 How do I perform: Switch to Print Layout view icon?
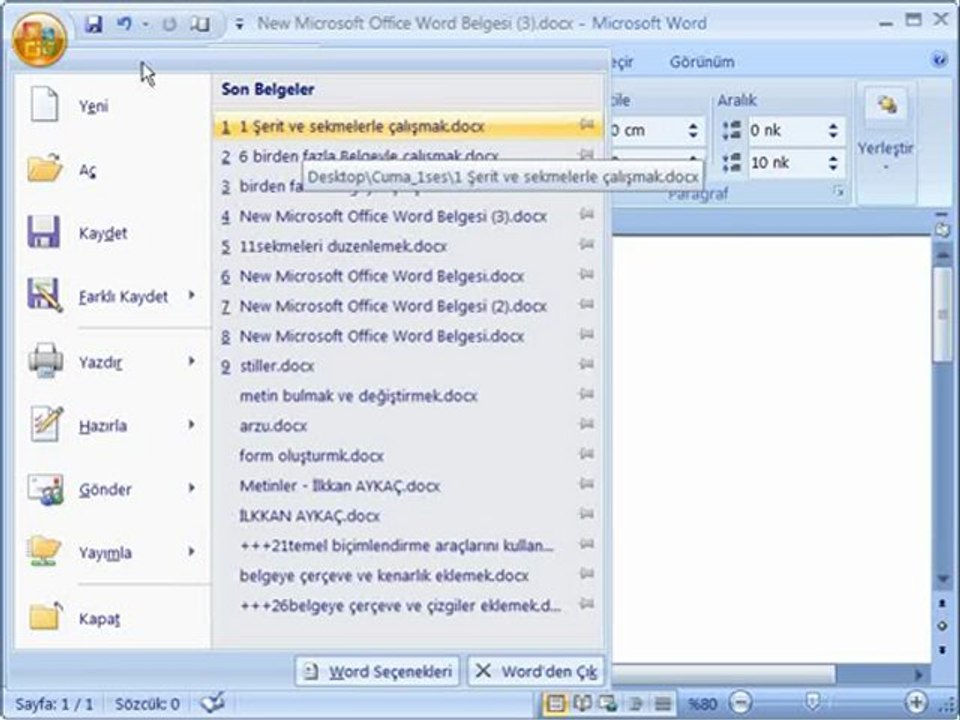click(555, 703)
